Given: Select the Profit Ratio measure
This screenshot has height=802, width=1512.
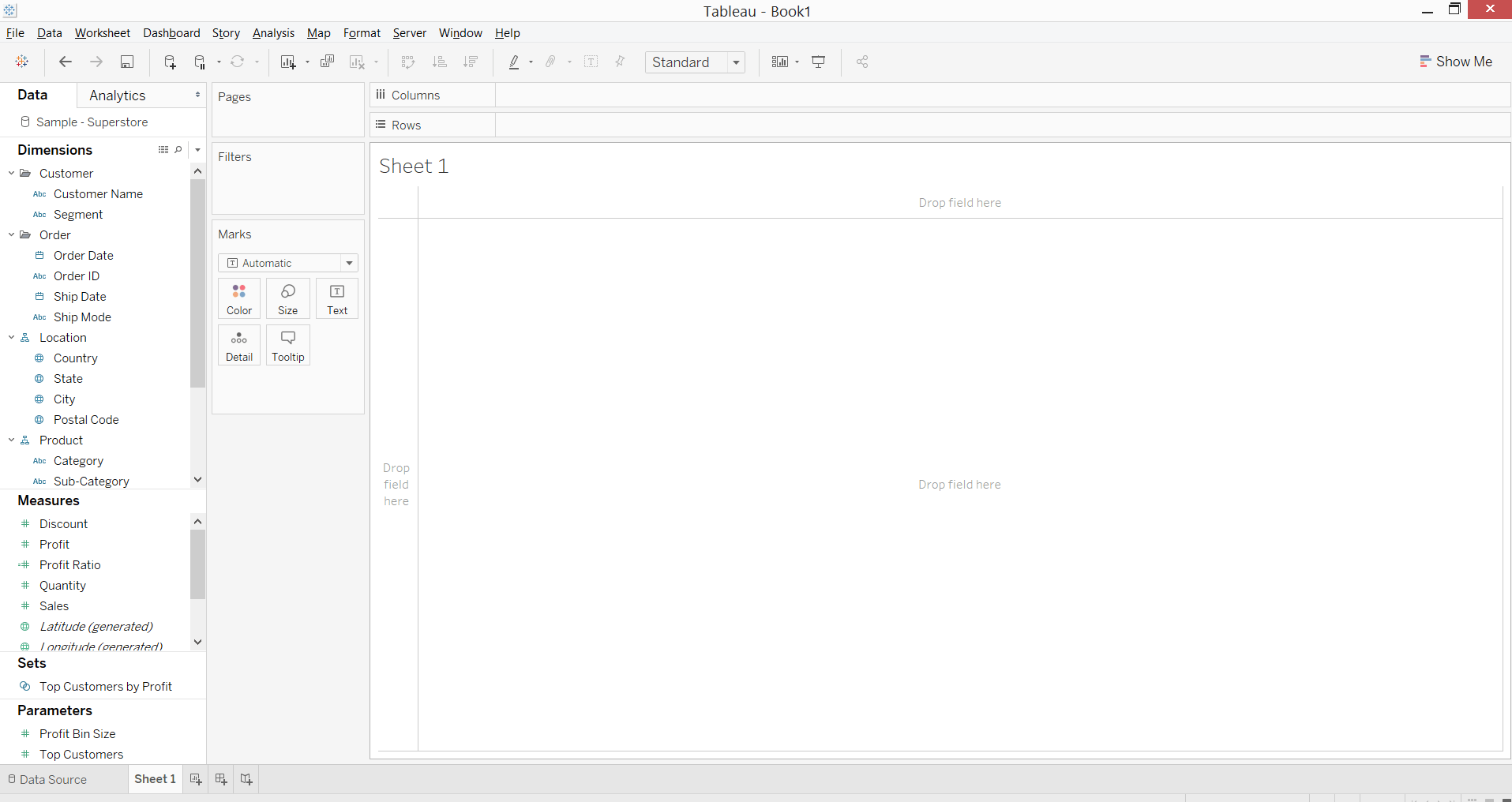Looking at the screenshot, I should 70,565.
